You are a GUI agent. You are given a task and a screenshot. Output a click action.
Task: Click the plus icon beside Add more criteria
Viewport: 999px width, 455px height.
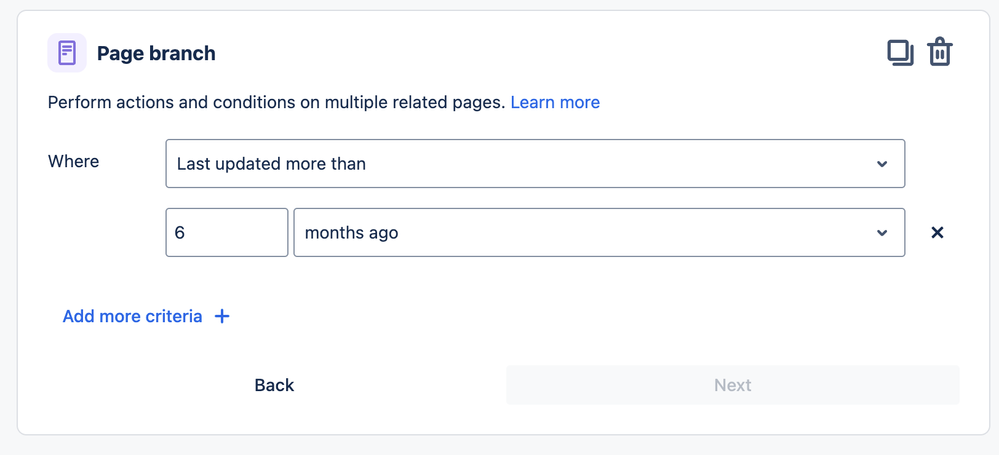[x=222, y=316]
